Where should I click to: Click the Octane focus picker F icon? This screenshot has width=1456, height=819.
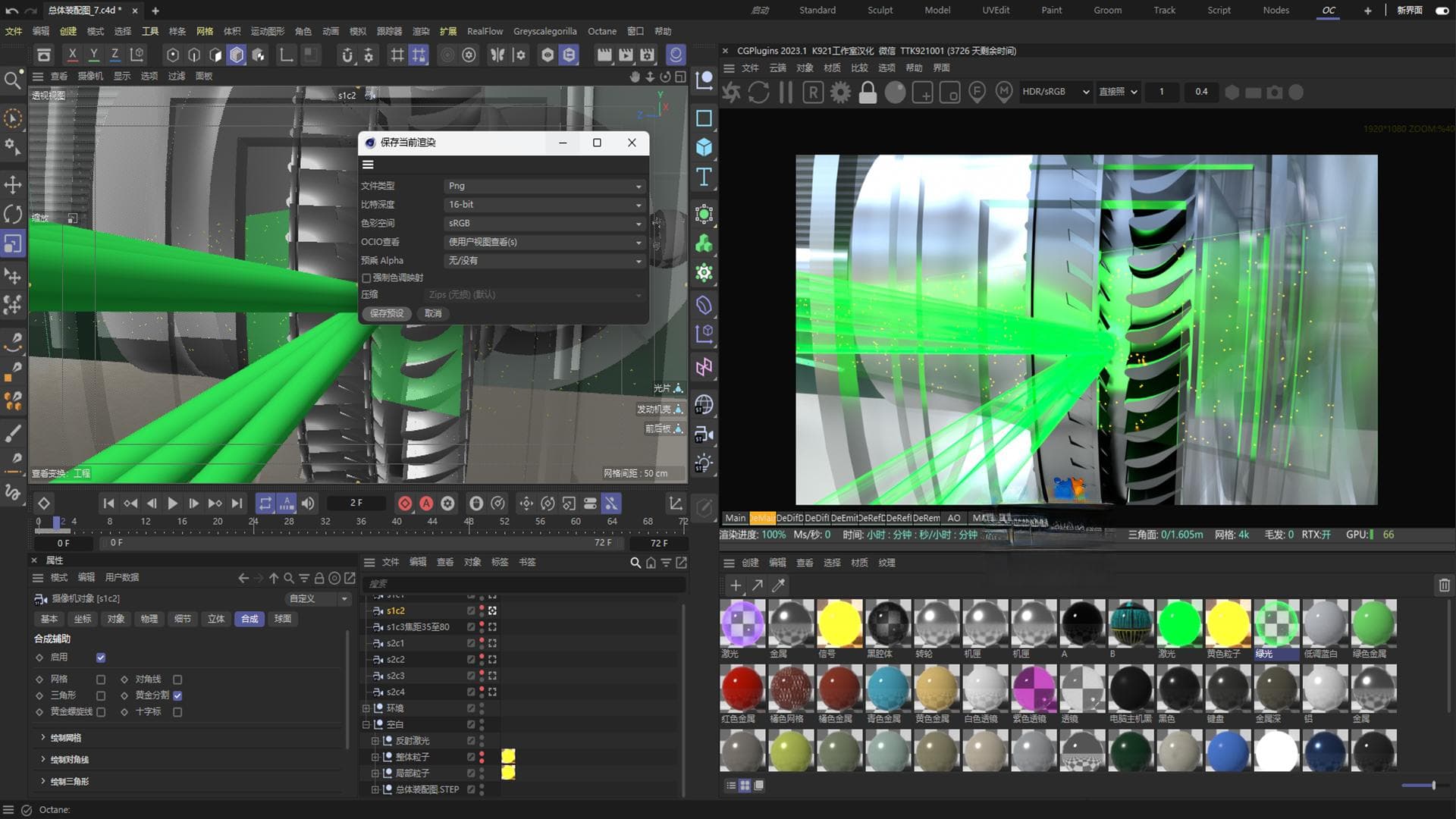(977, 92)
